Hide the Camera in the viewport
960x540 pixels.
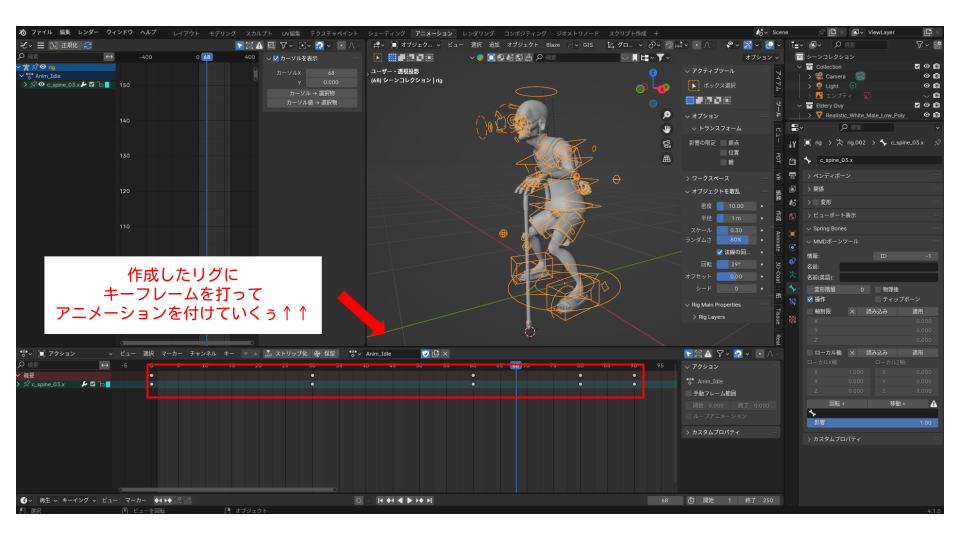(926, 76)
